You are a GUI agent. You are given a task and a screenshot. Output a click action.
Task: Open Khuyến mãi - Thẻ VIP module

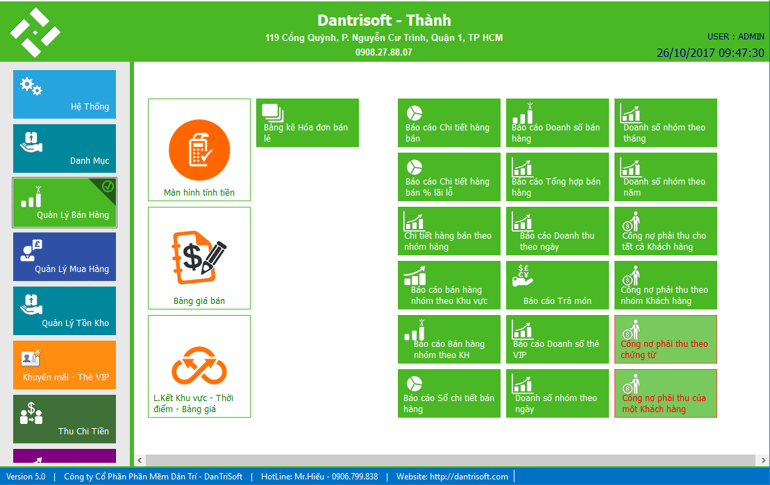point(64,365)
